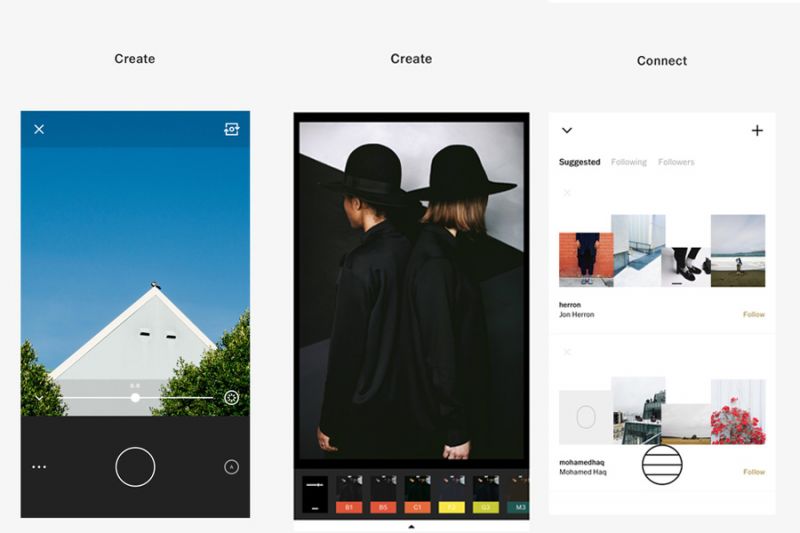Open herron's orange brick wall photo
The image size is (800, 533).
point(586,259)
